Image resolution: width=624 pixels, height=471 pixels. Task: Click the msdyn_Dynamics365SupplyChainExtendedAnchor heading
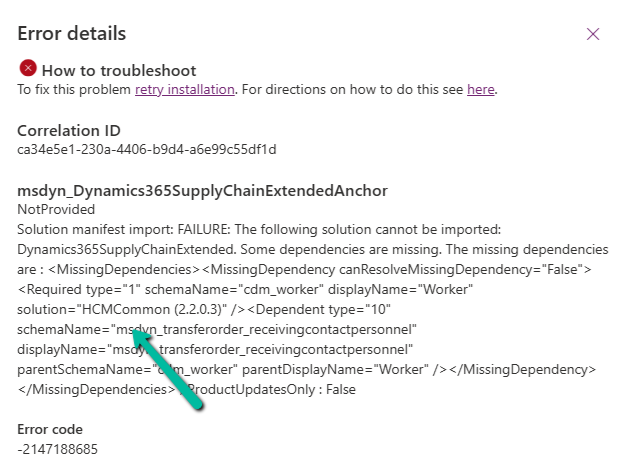pos(202,190)
